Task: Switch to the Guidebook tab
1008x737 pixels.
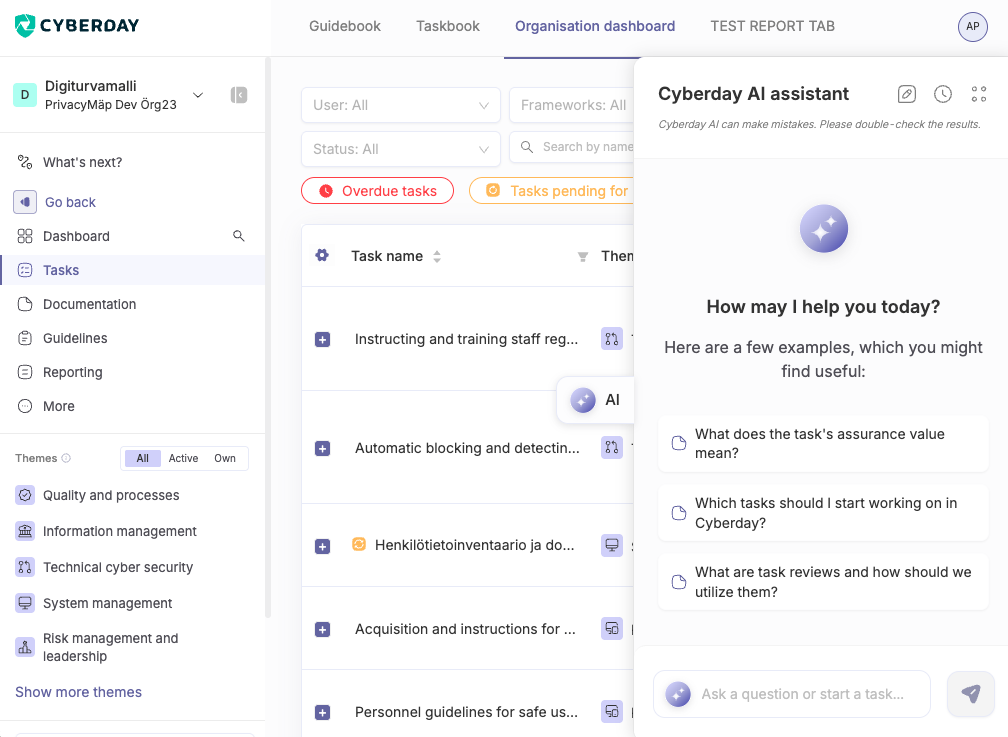Action: point(345,26)
